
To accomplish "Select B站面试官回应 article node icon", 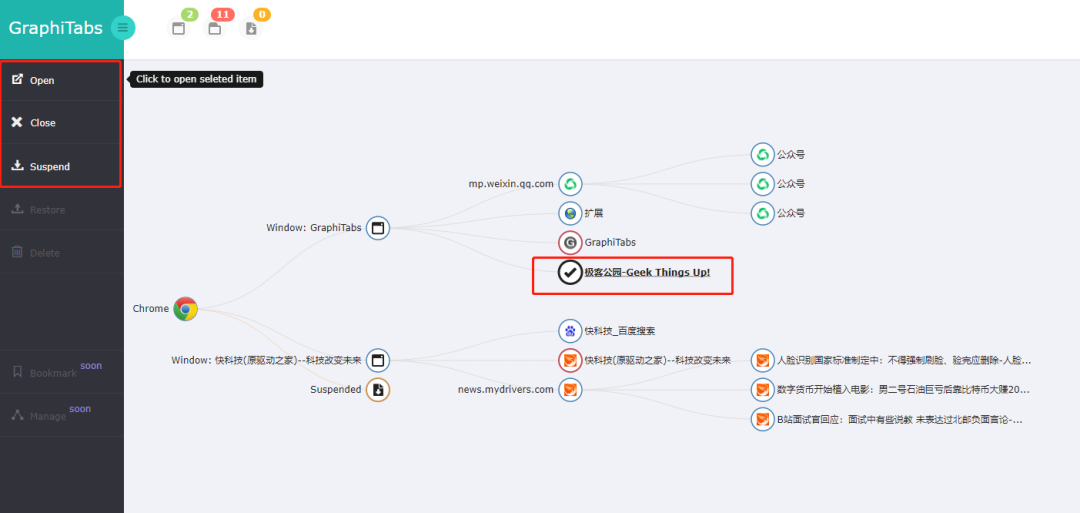I will click(x=763, y=419).
